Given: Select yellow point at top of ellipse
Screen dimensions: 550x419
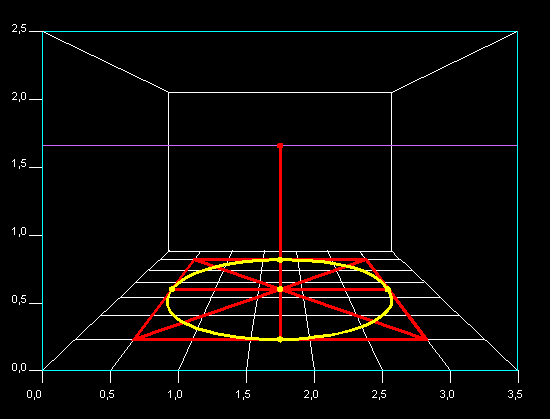Looking at the screenshot, I should click(280, 260).
